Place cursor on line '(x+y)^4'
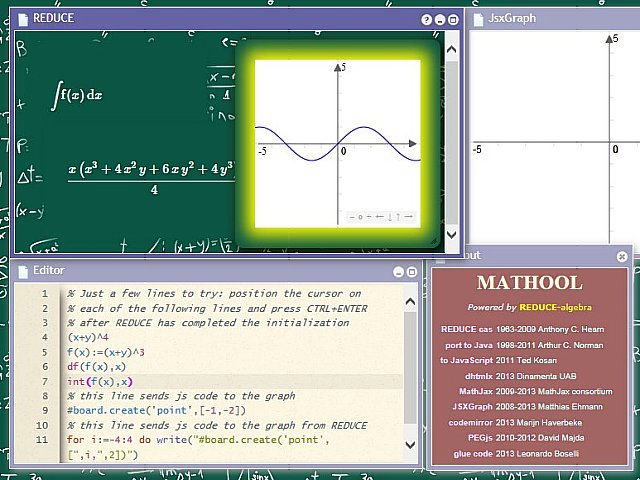 [x=88, y=337]
